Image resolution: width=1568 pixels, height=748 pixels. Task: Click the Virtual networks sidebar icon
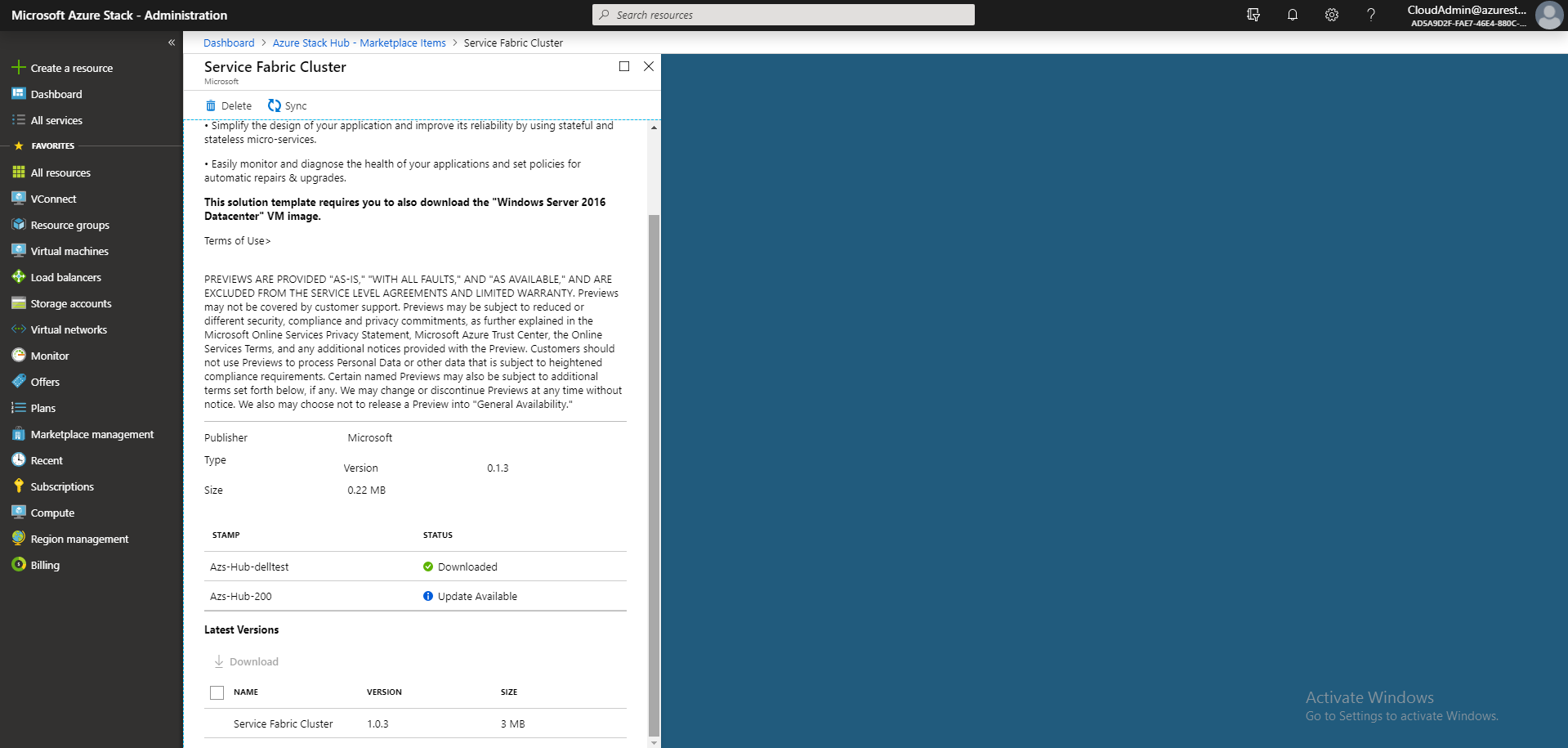[x=19, y=329]
